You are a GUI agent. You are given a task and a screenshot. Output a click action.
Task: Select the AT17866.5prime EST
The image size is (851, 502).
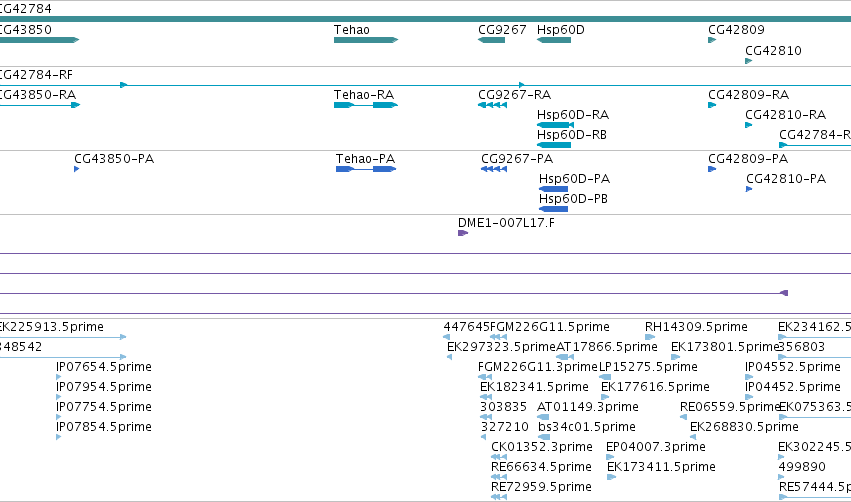(x=565, y=357)
